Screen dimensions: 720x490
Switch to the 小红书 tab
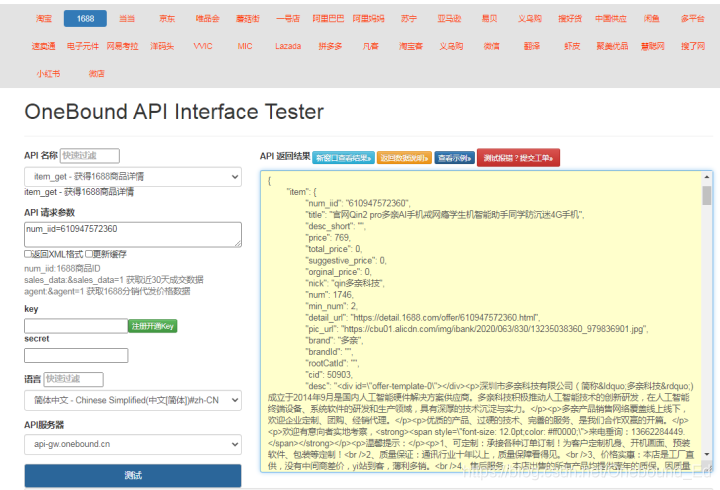pyautogui.click(x=48, y=73)
